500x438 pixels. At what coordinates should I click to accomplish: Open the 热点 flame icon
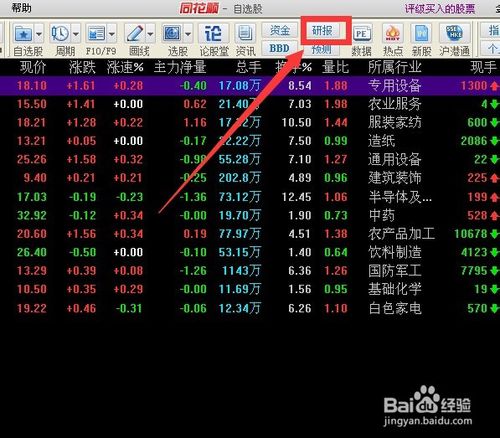pos(393,33)
